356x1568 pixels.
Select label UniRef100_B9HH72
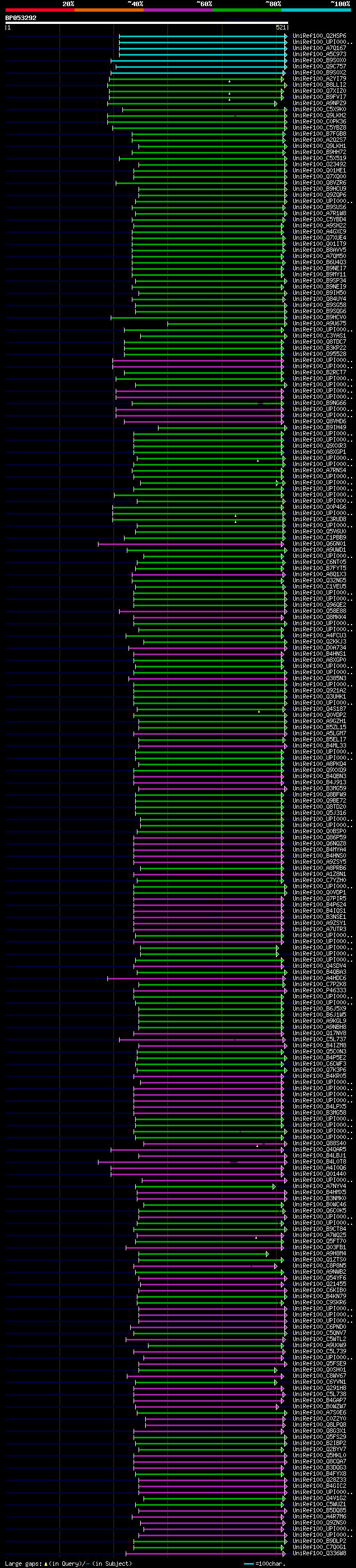(x=319, y=152)
